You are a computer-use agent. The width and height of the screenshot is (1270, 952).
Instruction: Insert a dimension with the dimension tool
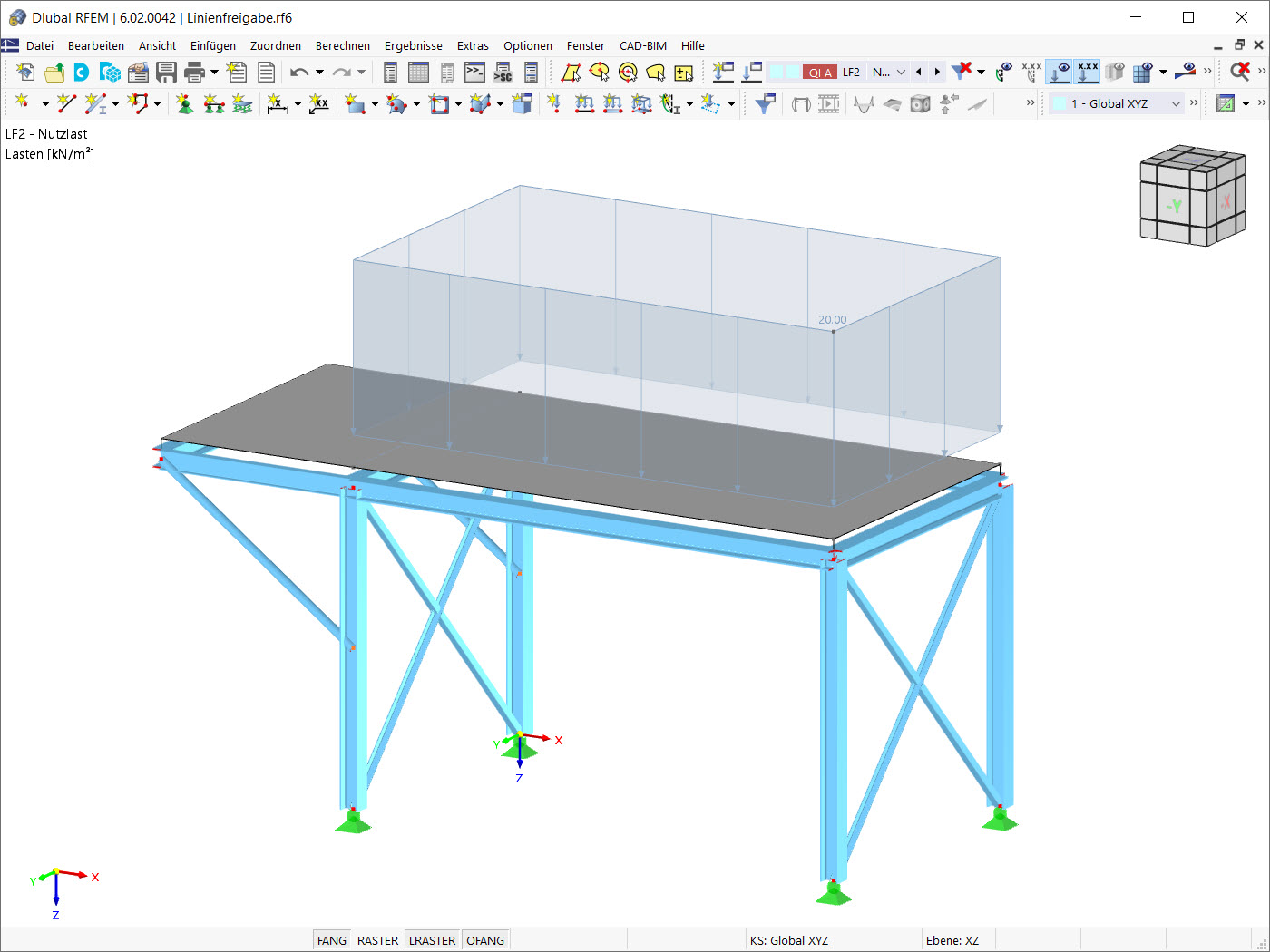tap(278, 103)
